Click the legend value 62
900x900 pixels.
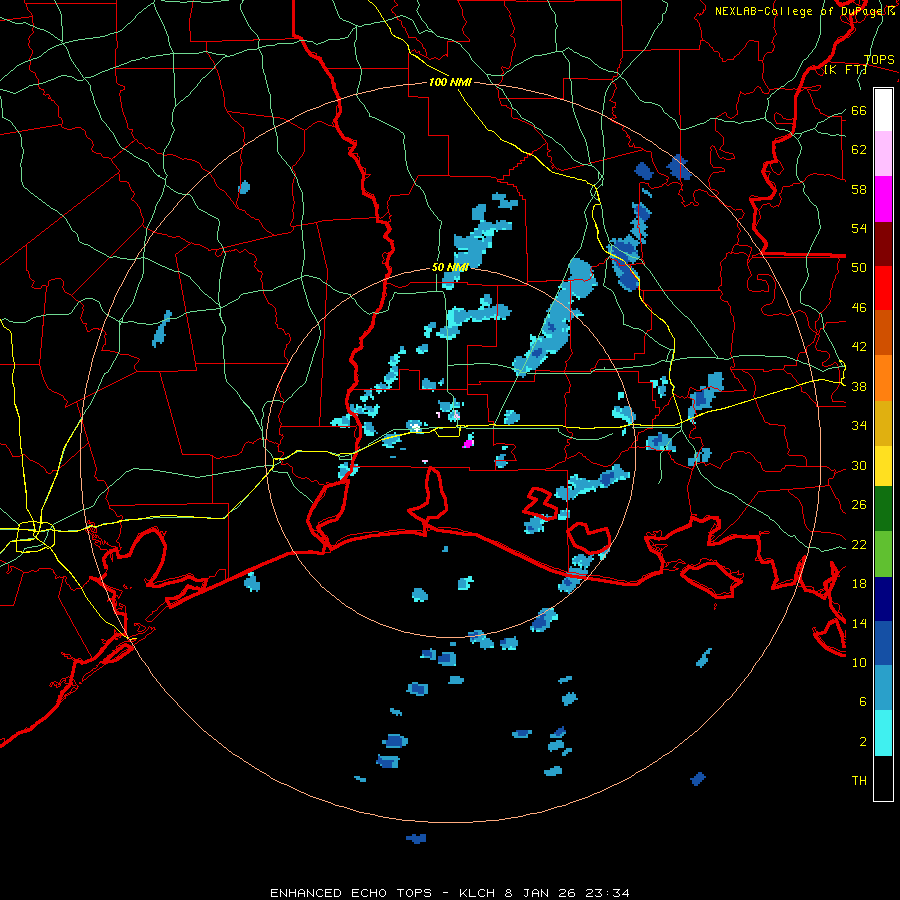pyautogui.click(x=859, y=150)
